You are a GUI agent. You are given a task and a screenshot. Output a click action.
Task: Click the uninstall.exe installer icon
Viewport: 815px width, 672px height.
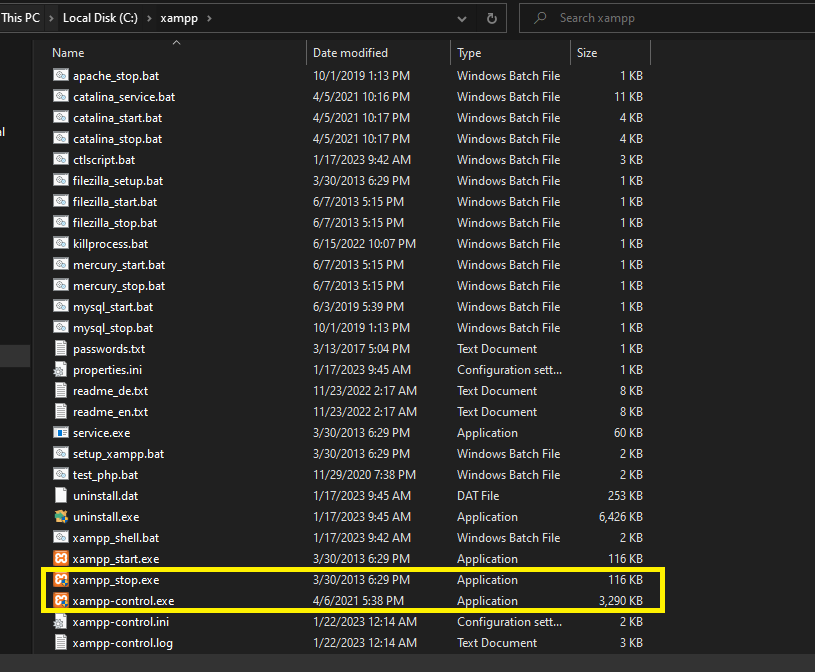coord(61,517)
